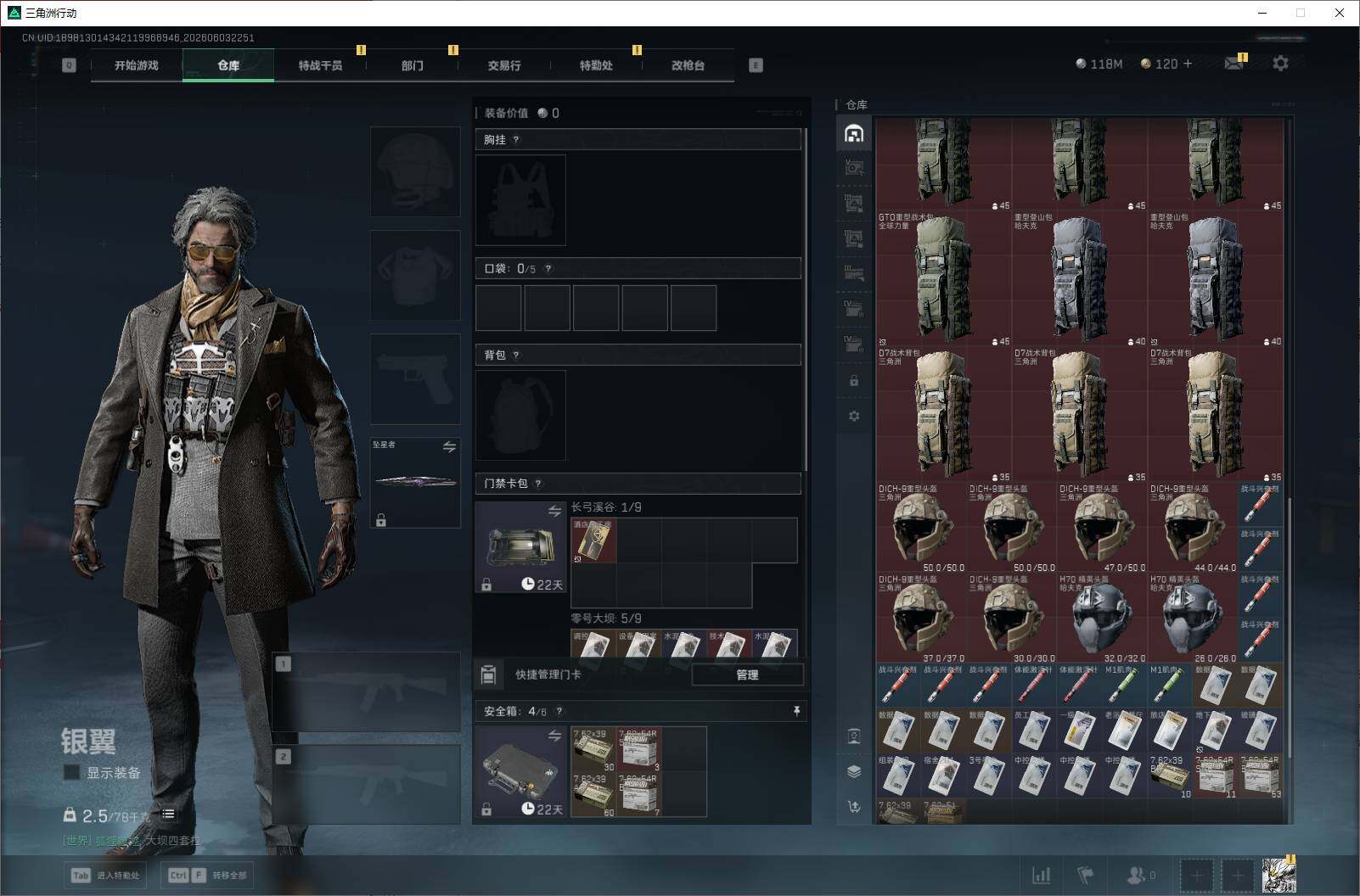Open the mail envelope icon
1360x896 pixels.
[x=1234, y=63]
